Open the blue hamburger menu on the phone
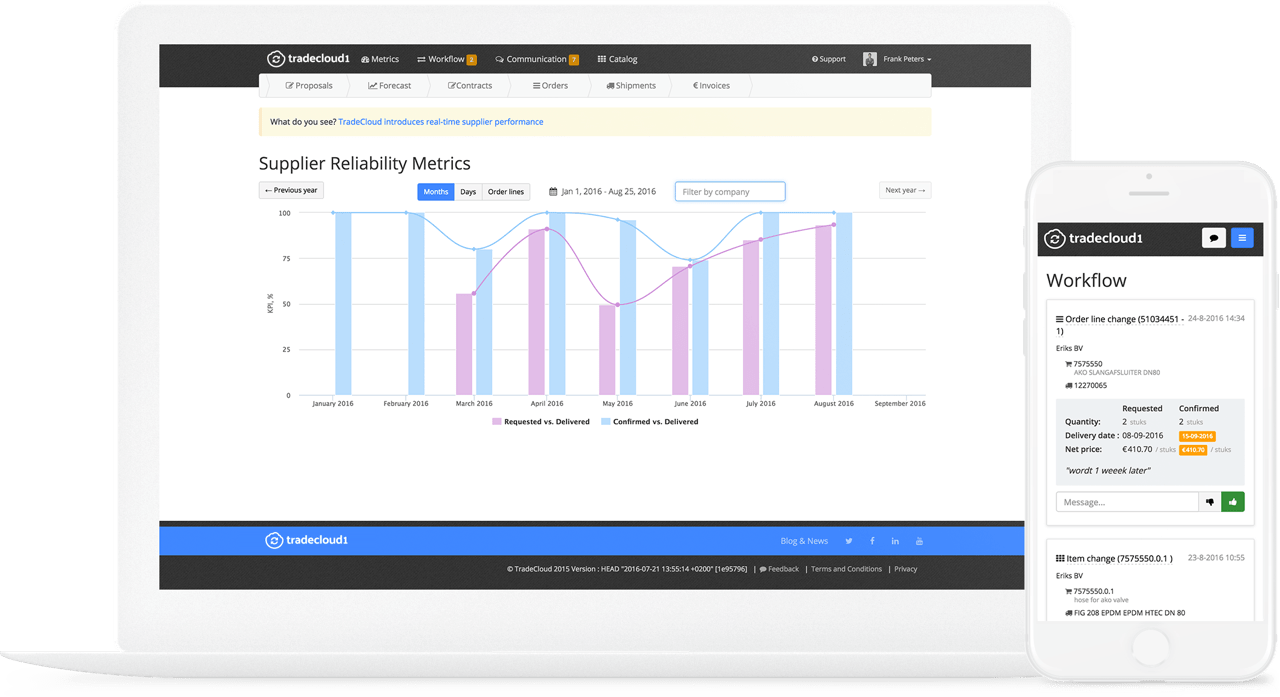This screenshot has width=1280, height=697. pos(1242,238)
